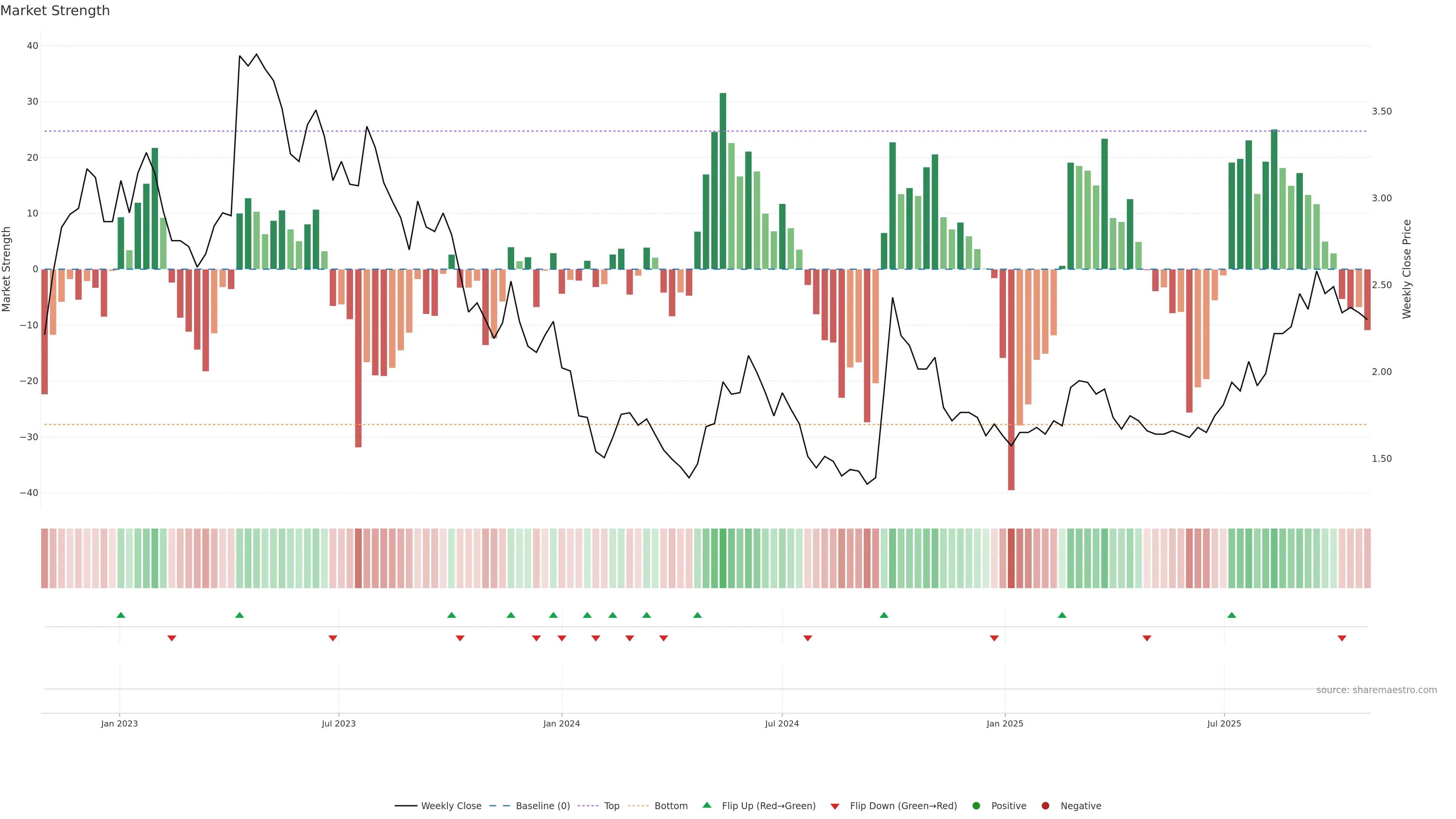Click the dark red Negative circle legend icon
The image size is (1456, 819).
pyautogui.click(x=1045, y=806)
